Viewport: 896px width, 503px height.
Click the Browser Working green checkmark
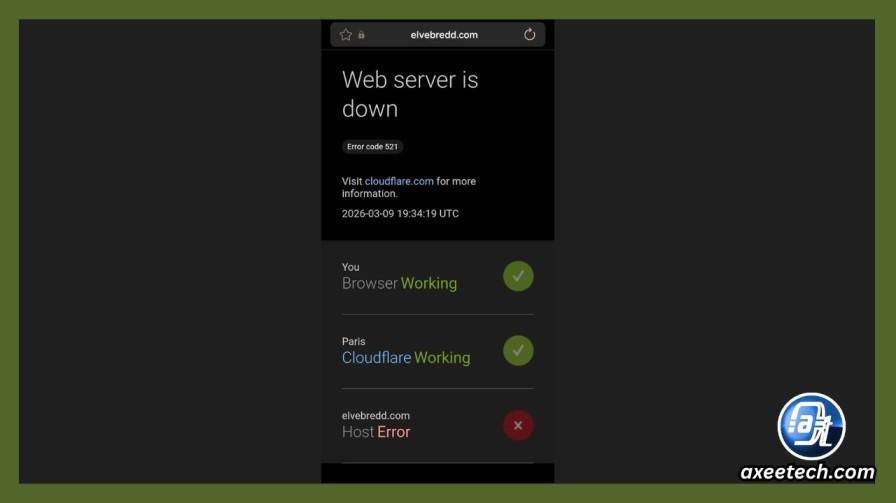(518, 276)
